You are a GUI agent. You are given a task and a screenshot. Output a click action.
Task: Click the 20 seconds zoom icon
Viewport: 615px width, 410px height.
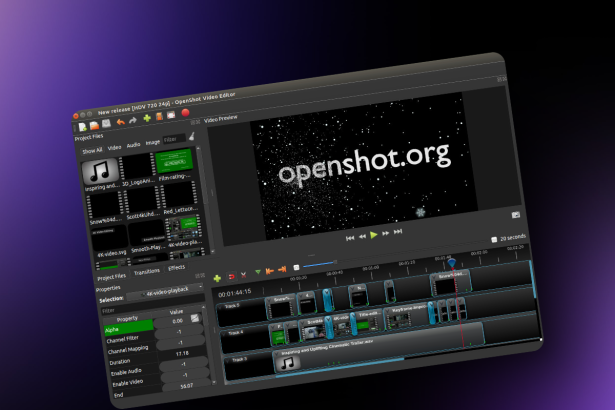(494, 239)
